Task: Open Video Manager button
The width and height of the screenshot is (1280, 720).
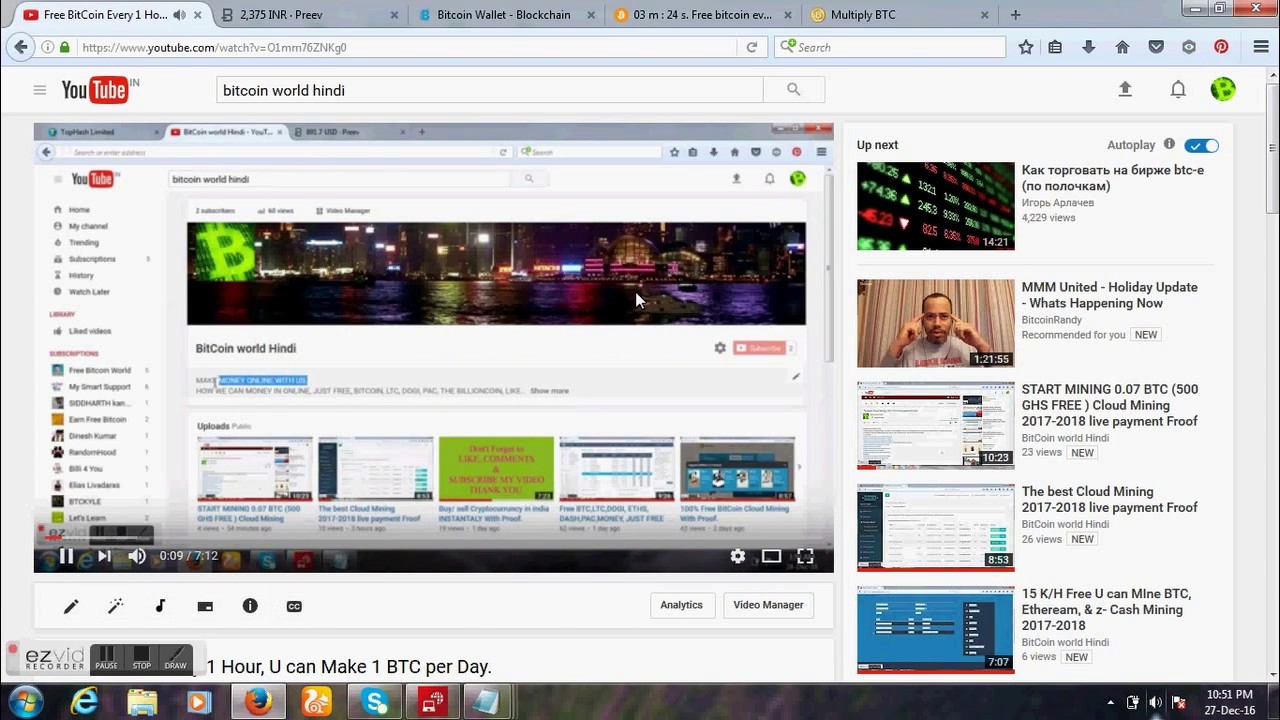Action: click(768, 605)
